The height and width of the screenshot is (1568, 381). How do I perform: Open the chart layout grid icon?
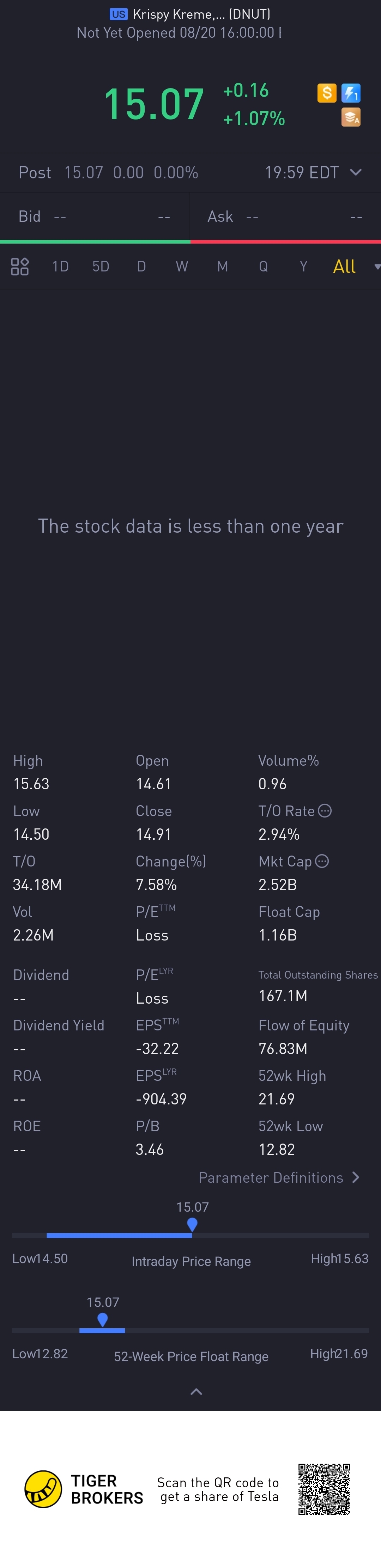click(x=19, y=267)
